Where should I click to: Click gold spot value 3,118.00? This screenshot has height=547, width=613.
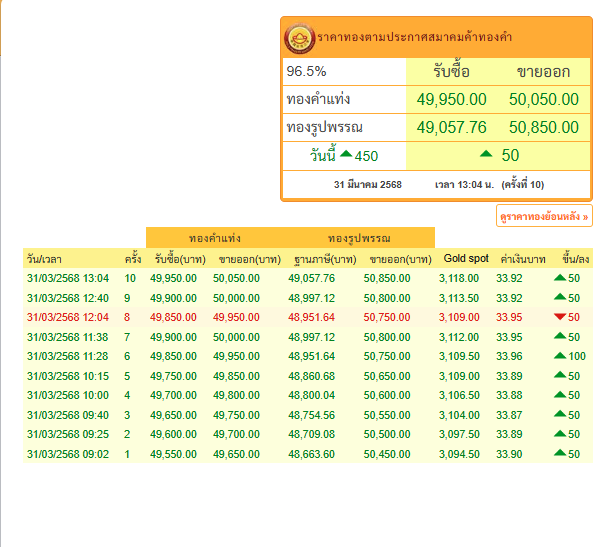pos(459,278)
